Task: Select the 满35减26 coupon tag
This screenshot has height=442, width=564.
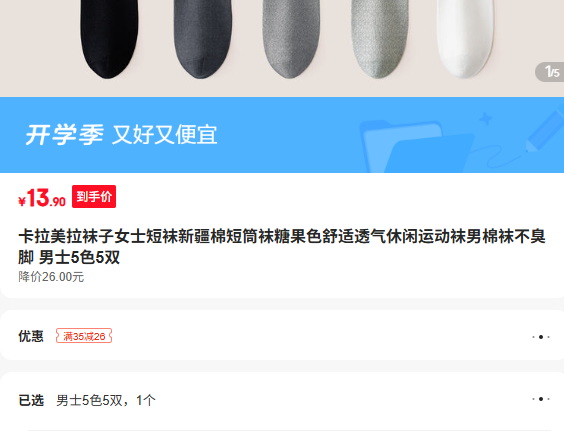Action: click(x=84, y=336)
